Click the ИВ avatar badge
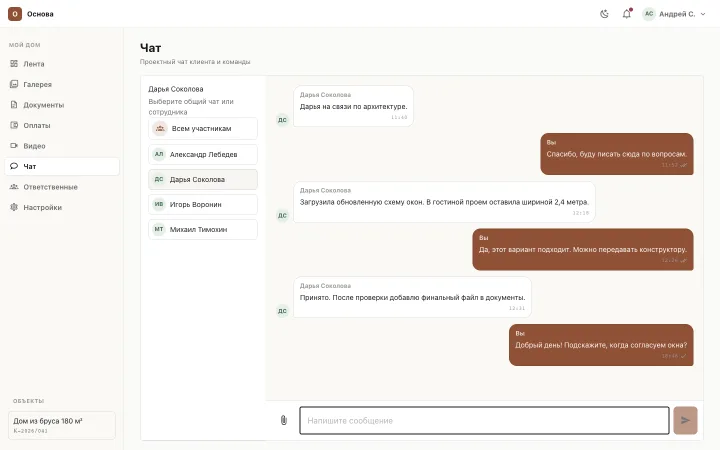 [159, 204]
